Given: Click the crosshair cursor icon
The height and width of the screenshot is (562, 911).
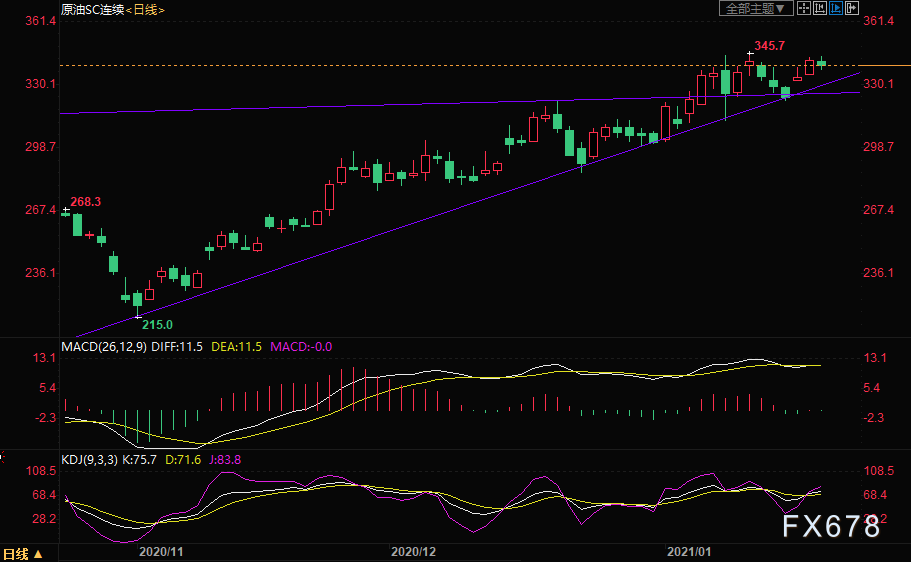Looking at the screenshot, I should pyautogui.click(x=804, y=8).
